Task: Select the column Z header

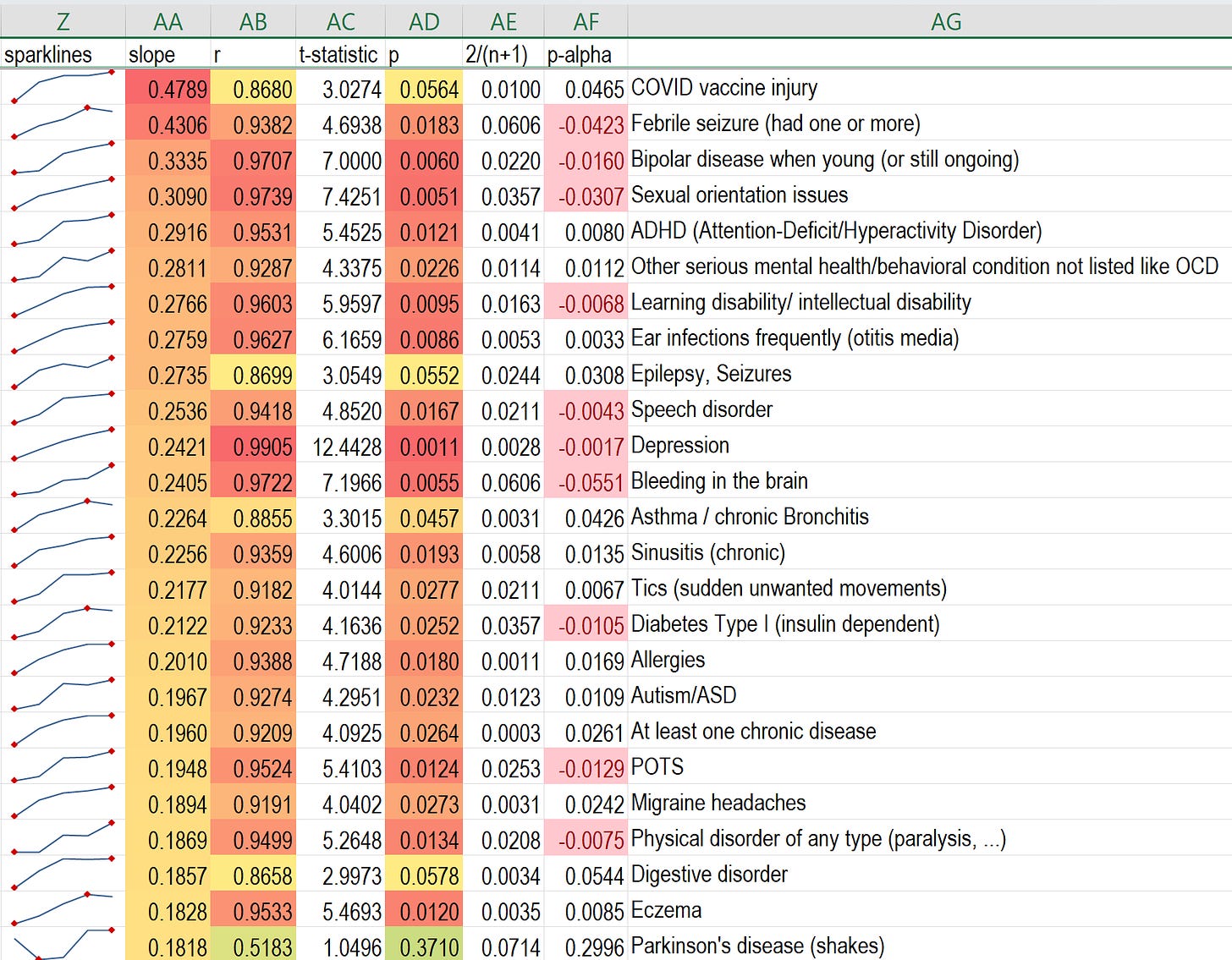Action: tap(63, 22)
